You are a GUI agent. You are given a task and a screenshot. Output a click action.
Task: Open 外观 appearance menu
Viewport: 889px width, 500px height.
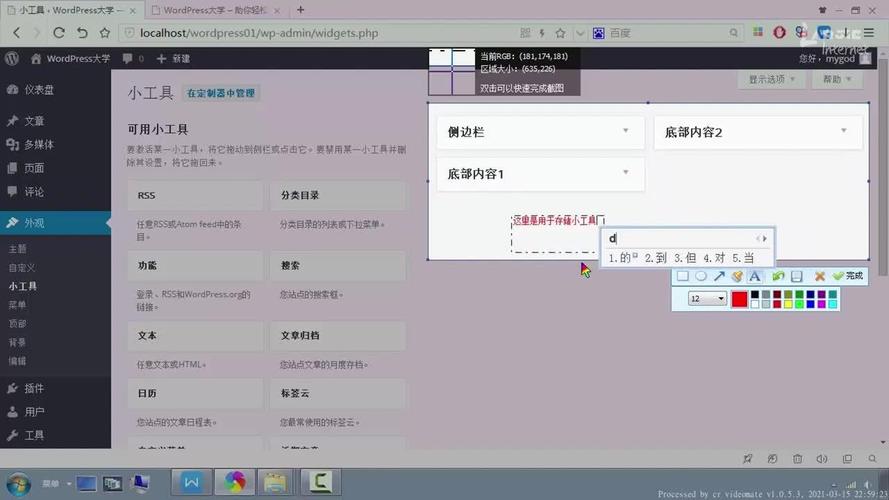(56, 223)
